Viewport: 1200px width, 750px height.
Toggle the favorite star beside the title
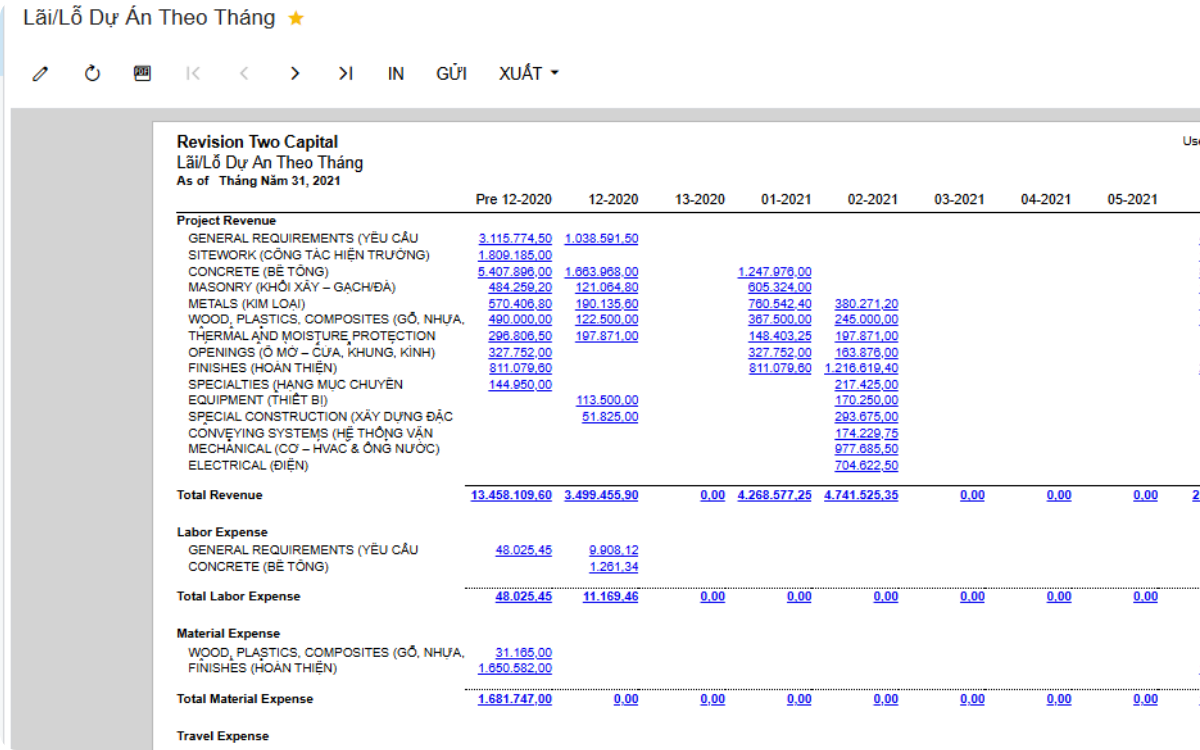point(296,18)
